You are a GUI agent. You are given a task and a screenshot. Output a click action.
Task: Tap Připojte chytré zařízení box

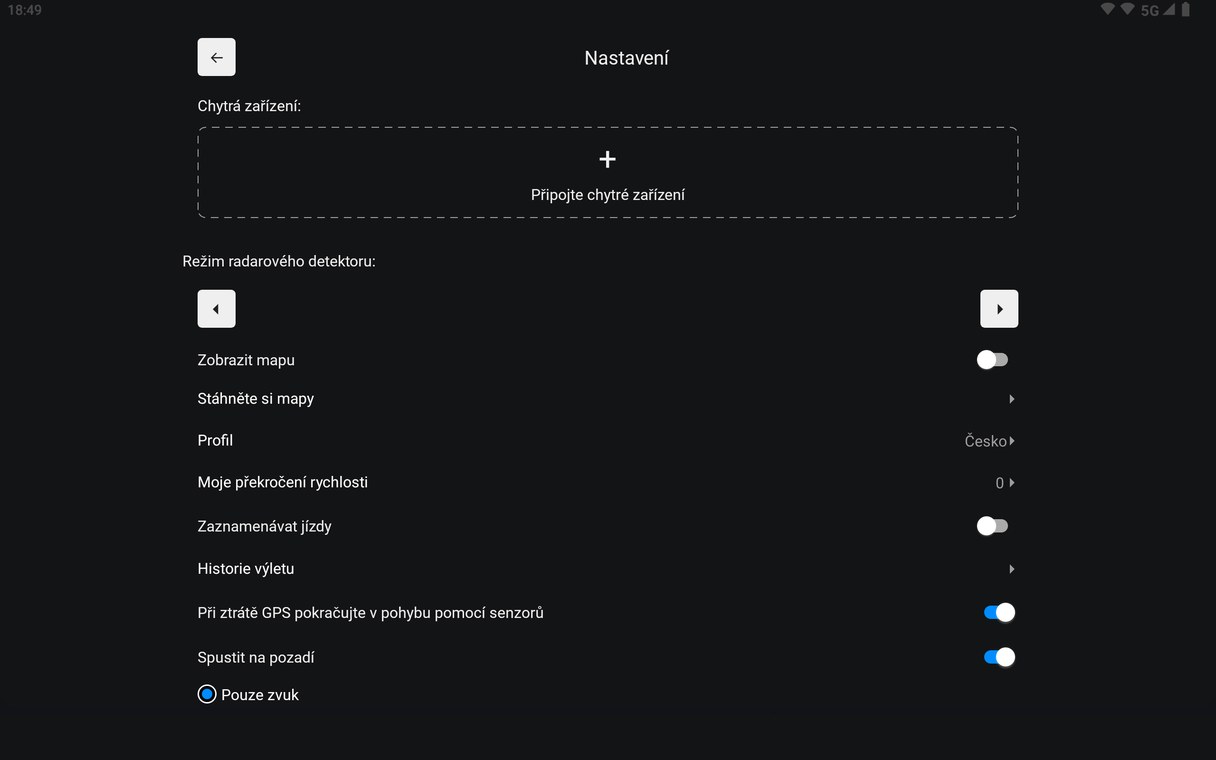coord(608,172)
